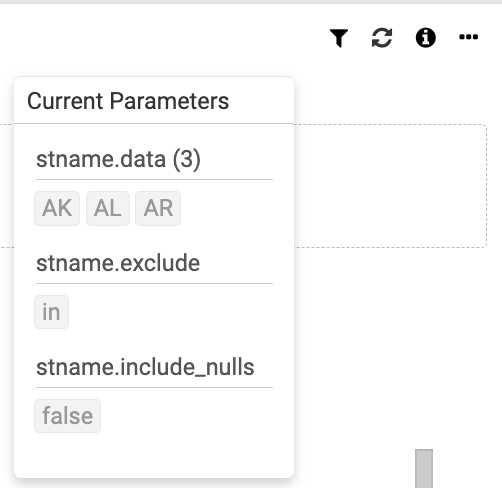This screenshot has height=488, width=502.
Task: Click the Current Parameters popover title
Action: (x=128, y=101)
